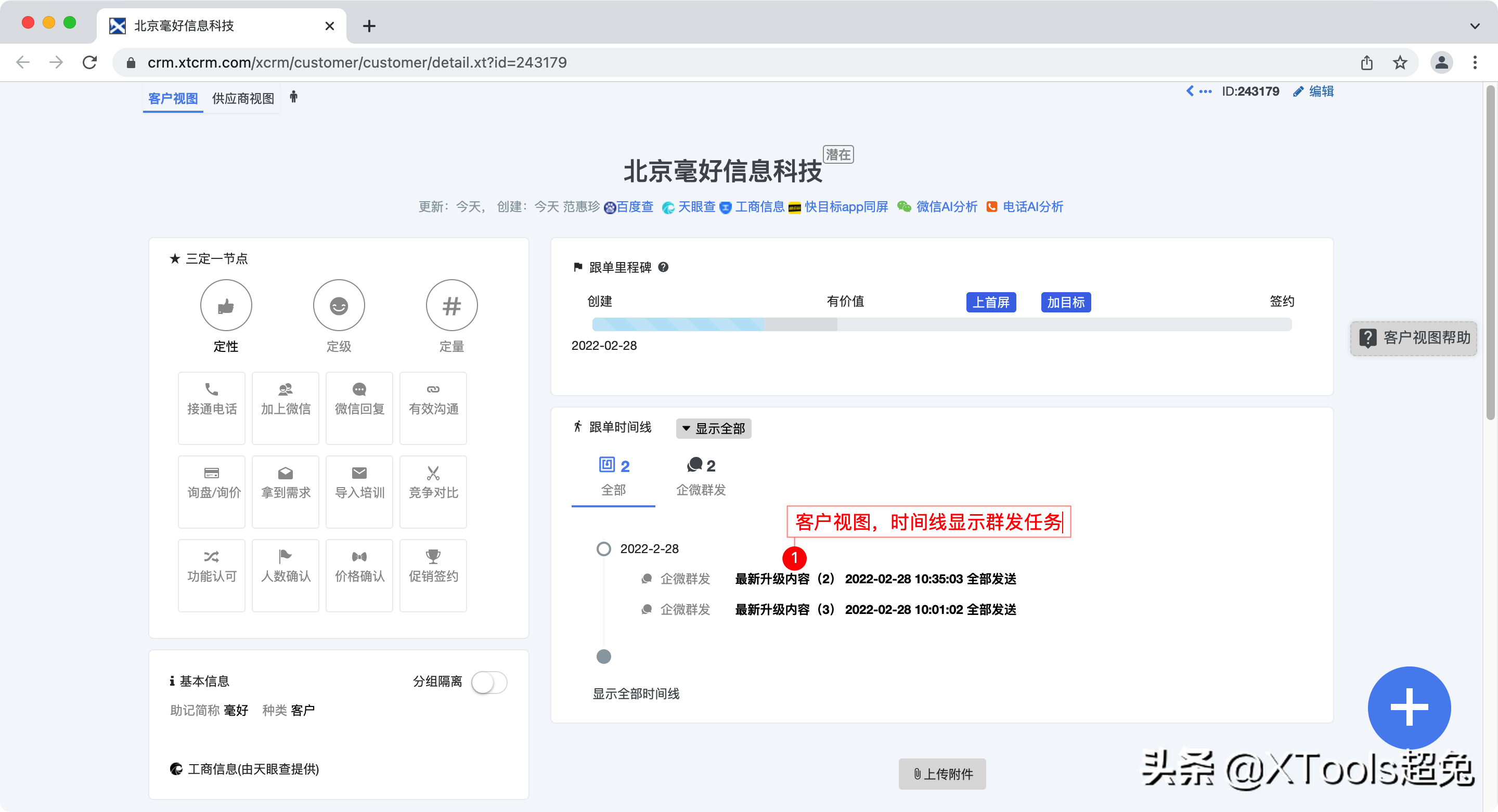
Task: Click the 竞争对比 scissors node icon
Action: coord(433,473)
